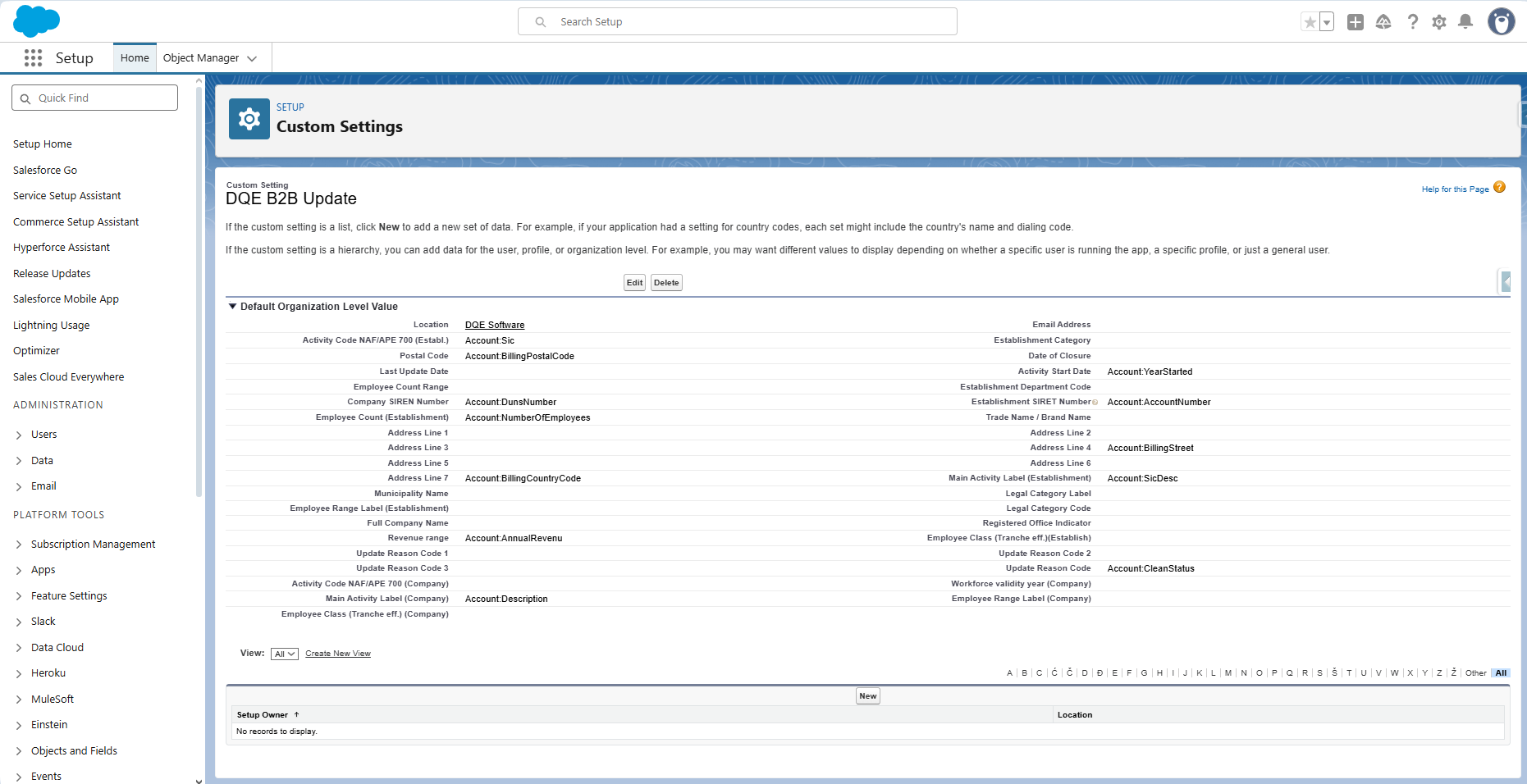
Task: Expand the Users section
Action: pos(19,435)
